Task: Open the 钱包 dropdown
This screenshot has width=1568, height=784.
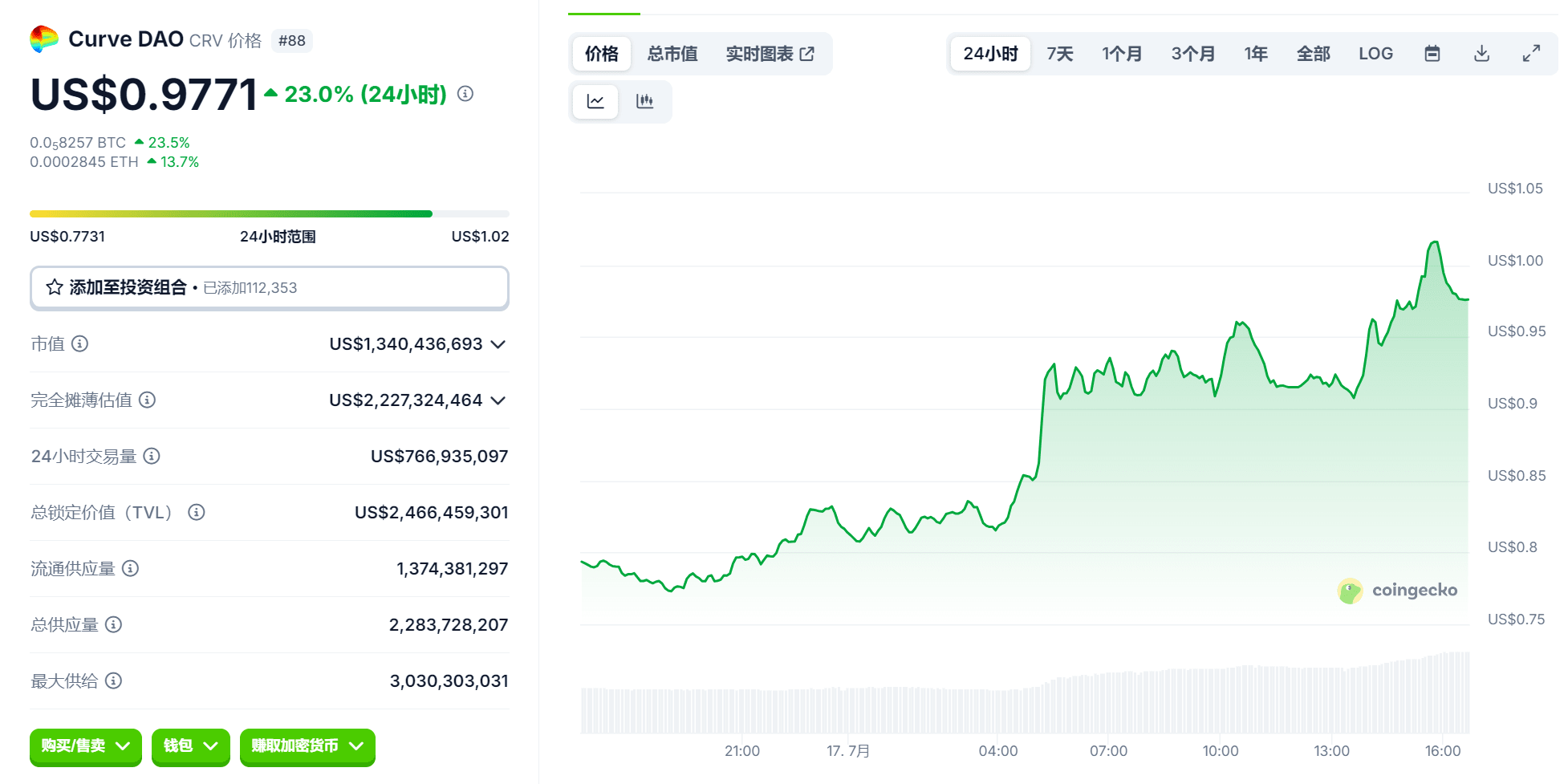Action: [191, 746]
